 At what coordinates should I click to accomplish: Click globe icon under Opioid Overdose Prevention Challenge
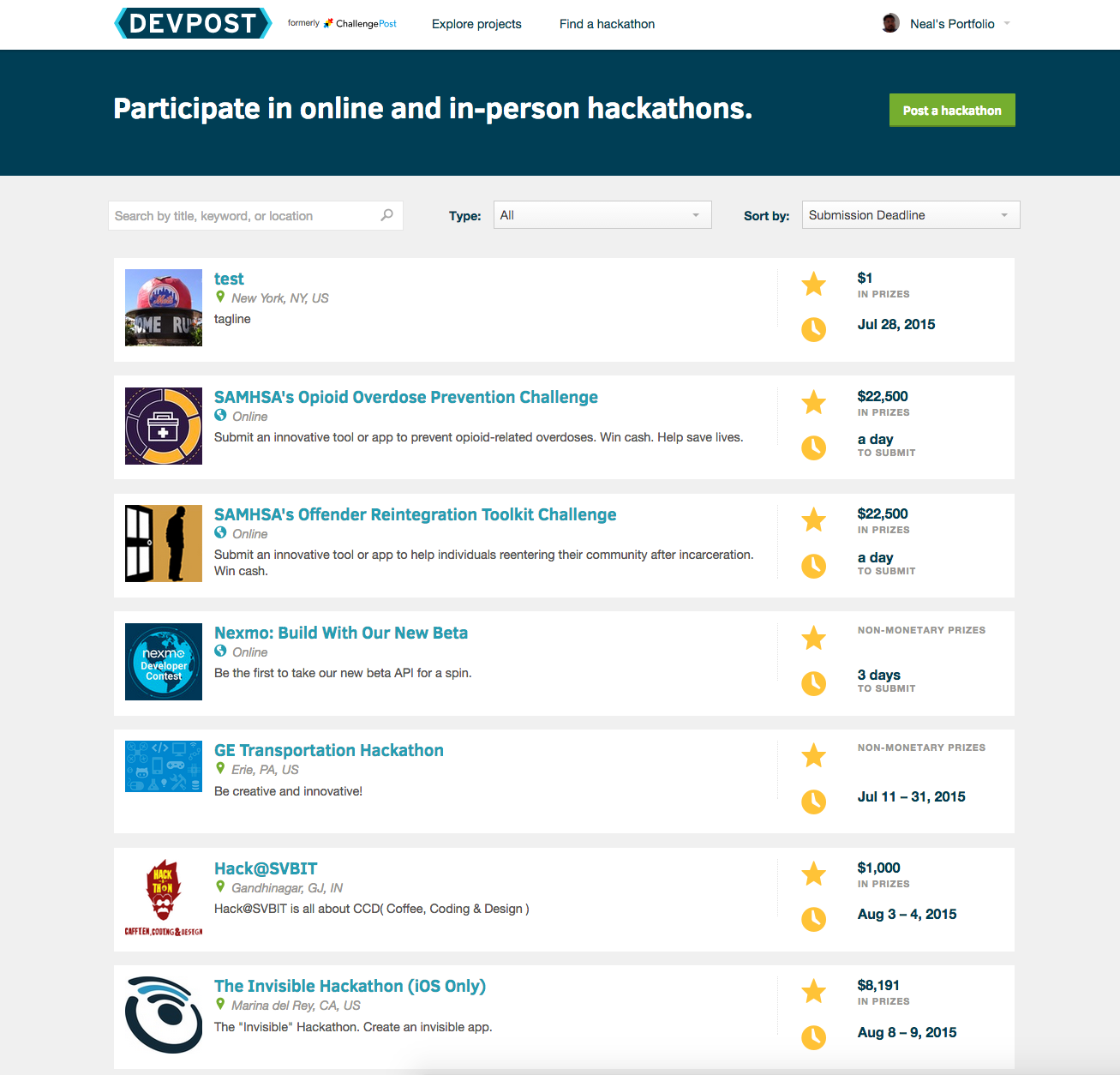click(x=220, y=415)
